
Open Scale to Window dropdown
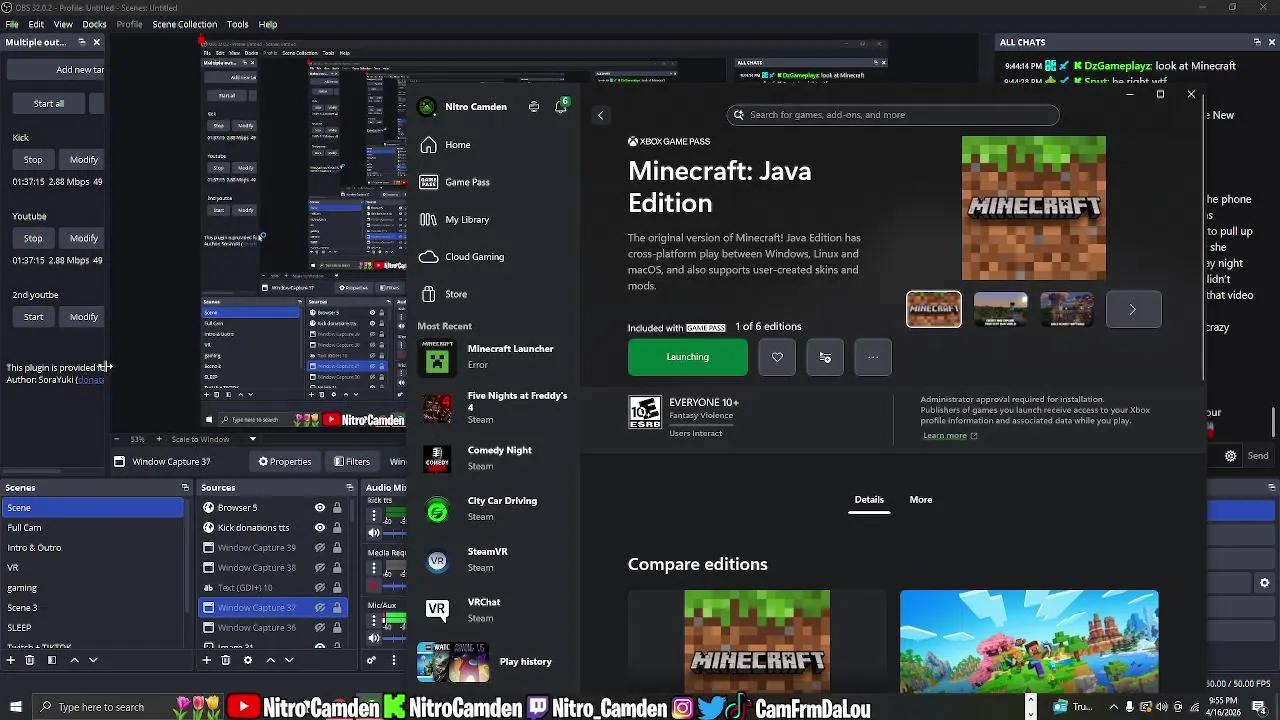tap(212, 439)
